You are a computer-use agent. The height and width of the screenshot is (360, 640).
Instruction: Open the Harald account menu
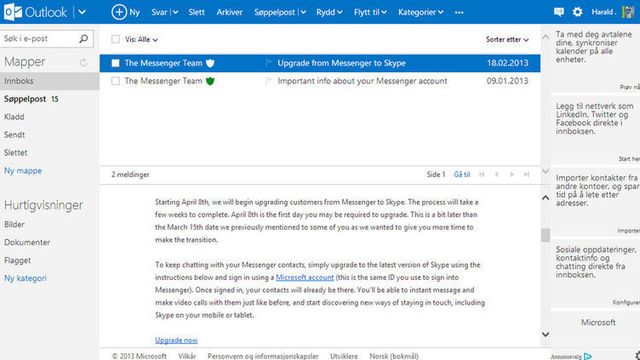[603, 12]
